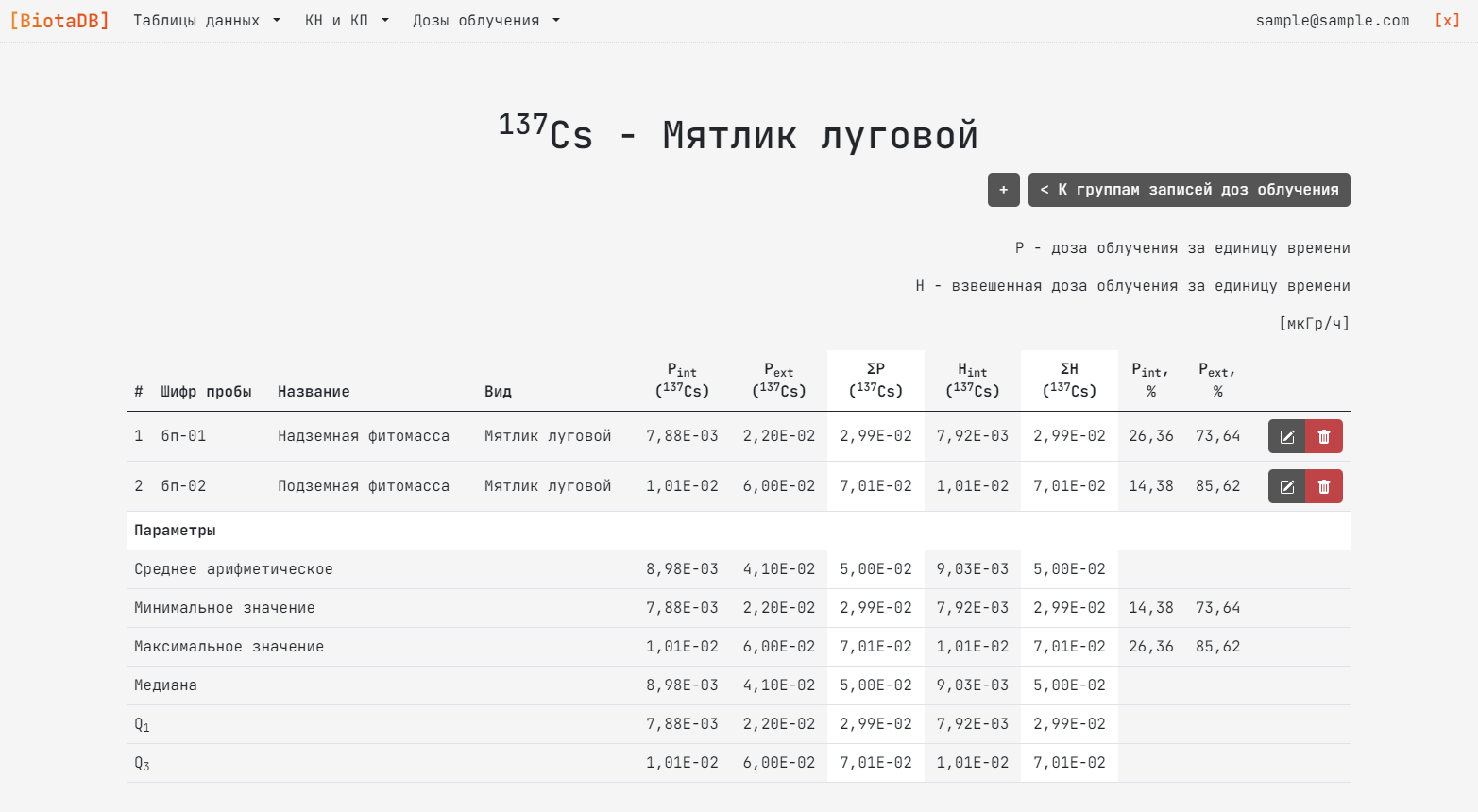Add a new dose record with plus button

1003,190
